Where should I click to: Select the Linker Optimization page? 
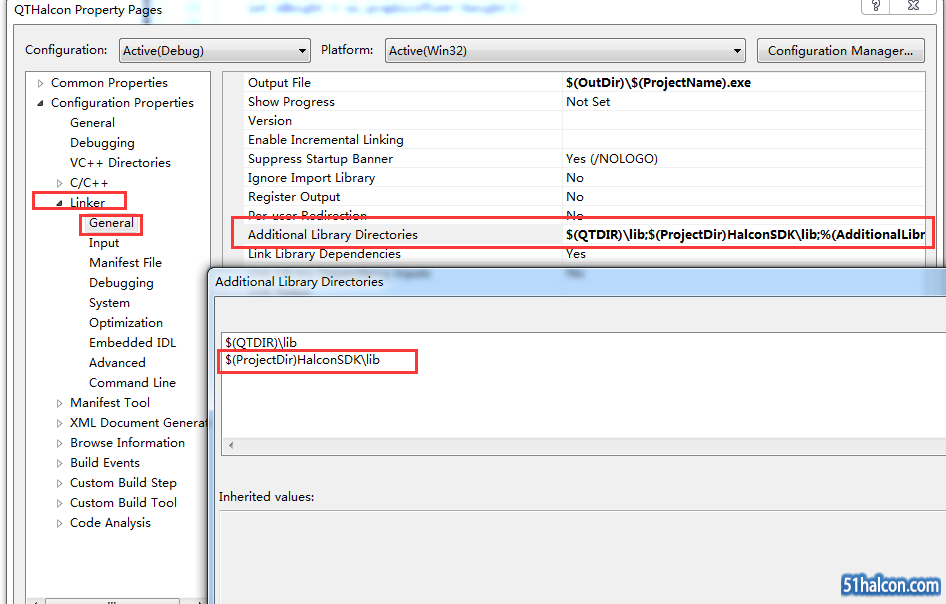click(x=126, y=323)
